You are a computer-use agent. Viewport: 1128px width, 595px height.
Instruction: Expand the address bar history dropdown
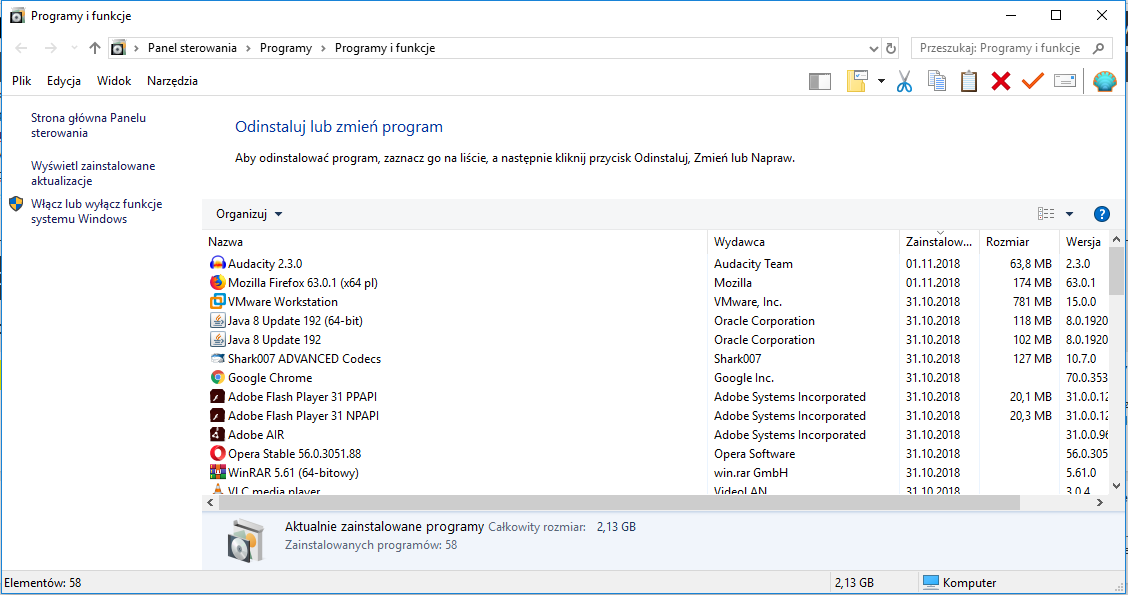(x=873, y=48)
